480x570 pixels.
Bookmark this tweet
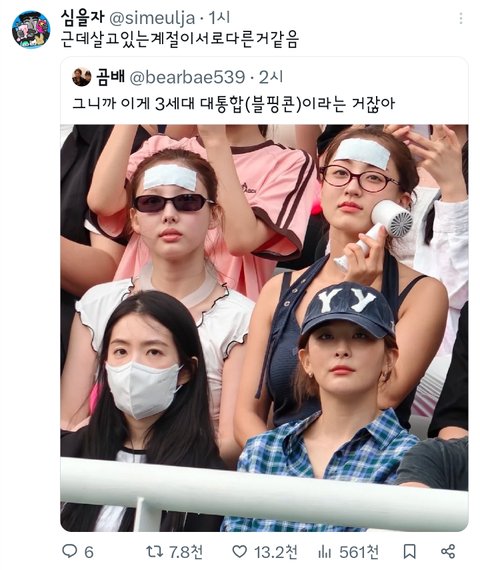click(x=409, y=552)
